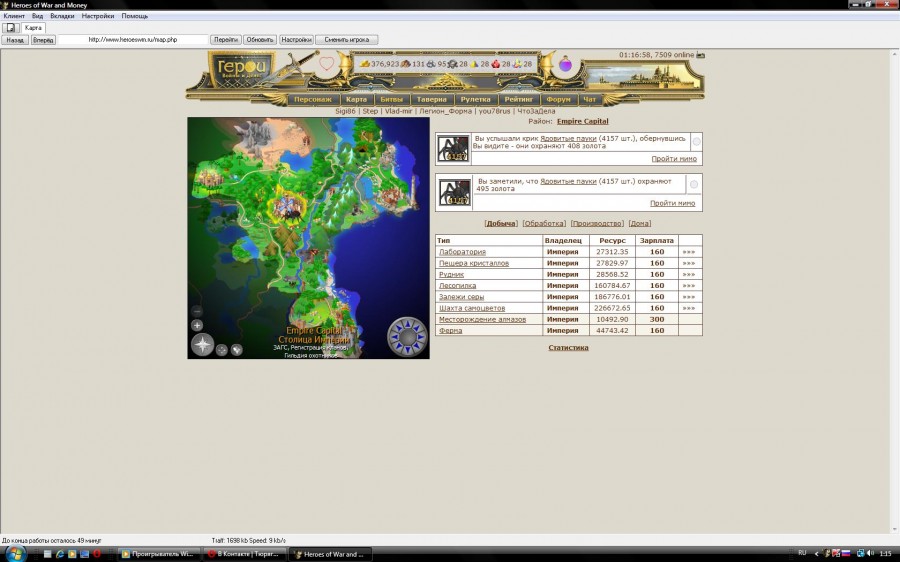Click the Internet Explorer quick launch icon
900x562 pixels.
click(60, 554)
